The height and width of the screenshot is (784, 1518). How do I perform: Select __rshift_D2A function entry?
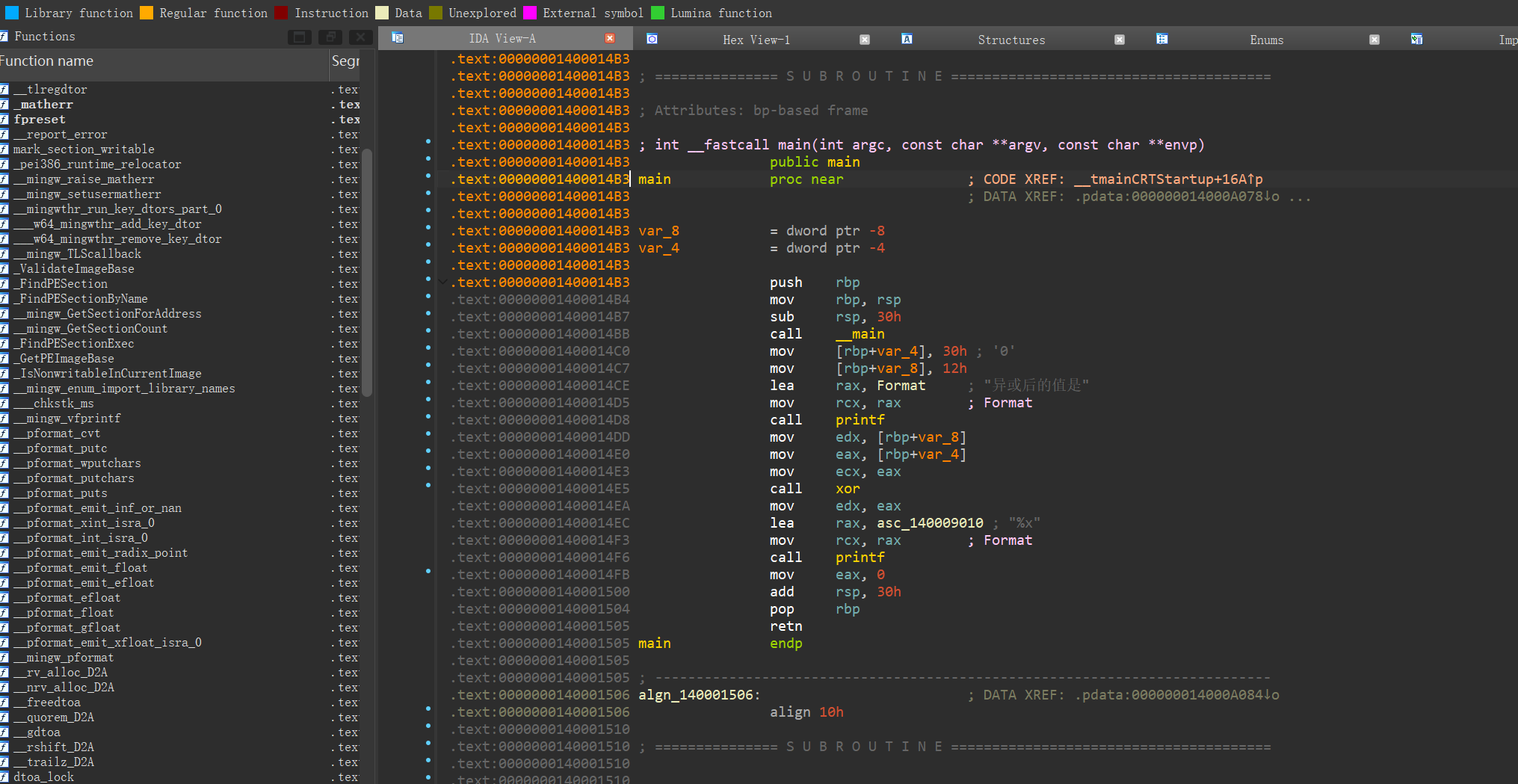[x=54, y=747]
